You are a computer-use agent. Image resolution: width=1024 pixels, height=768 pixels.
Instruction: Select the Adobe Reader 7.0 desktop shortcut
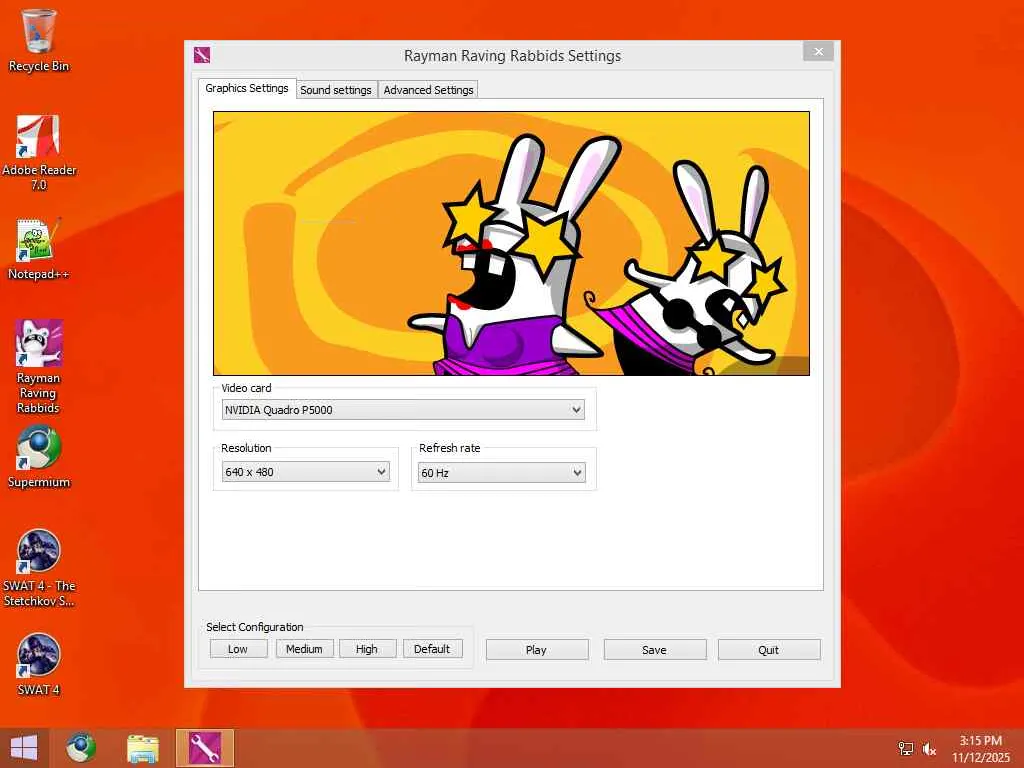click(x=39, y=152)
